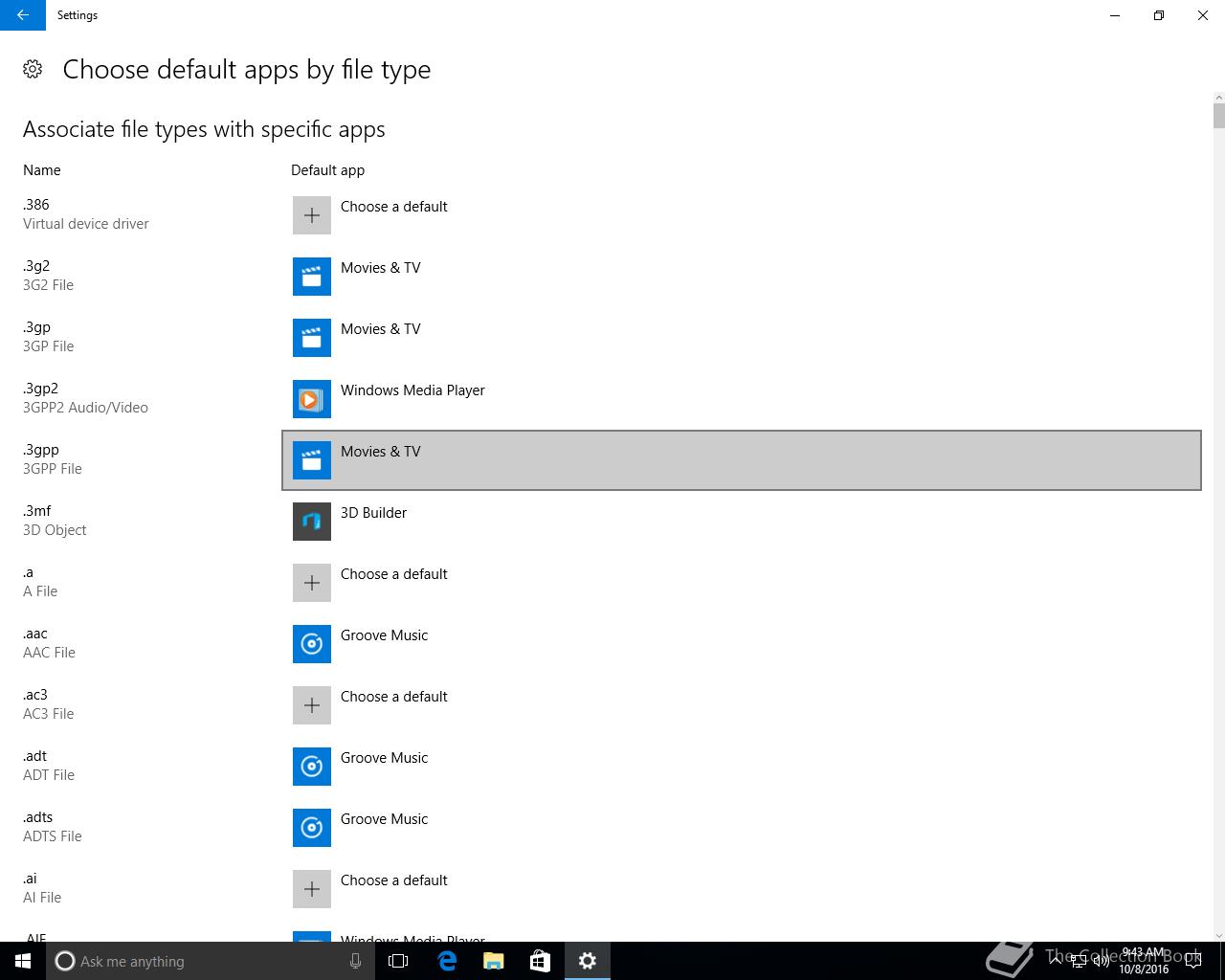1225x980 pixels.
Task: Choose a default for .a label
Action: click(x=393, y=574)
